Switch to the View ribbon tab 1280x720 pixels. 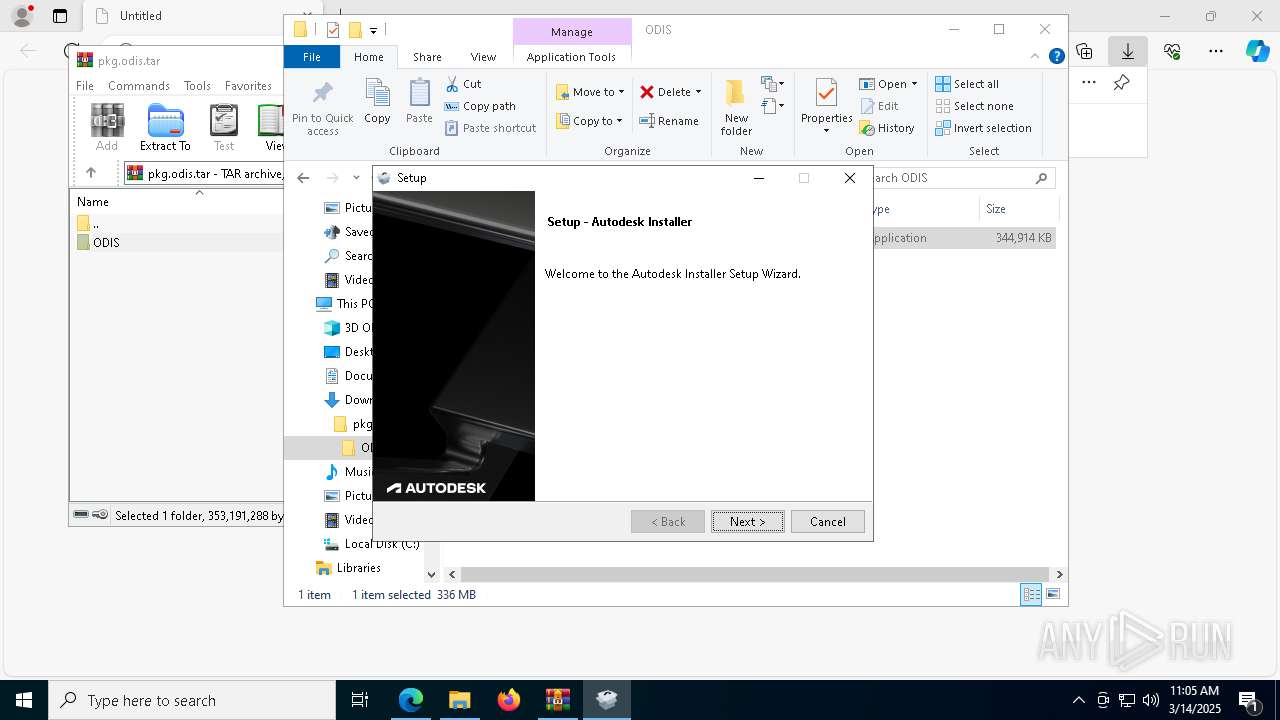pyautogui.click(x=483, y=57)
